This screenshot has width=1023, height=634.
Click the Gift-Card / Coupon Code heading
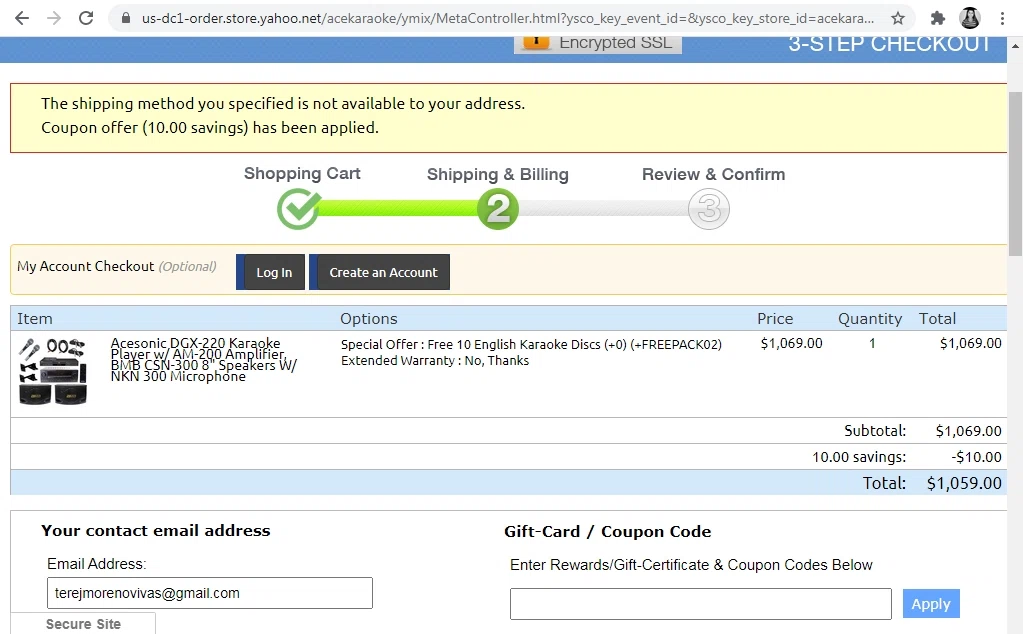tap(607, 532)
